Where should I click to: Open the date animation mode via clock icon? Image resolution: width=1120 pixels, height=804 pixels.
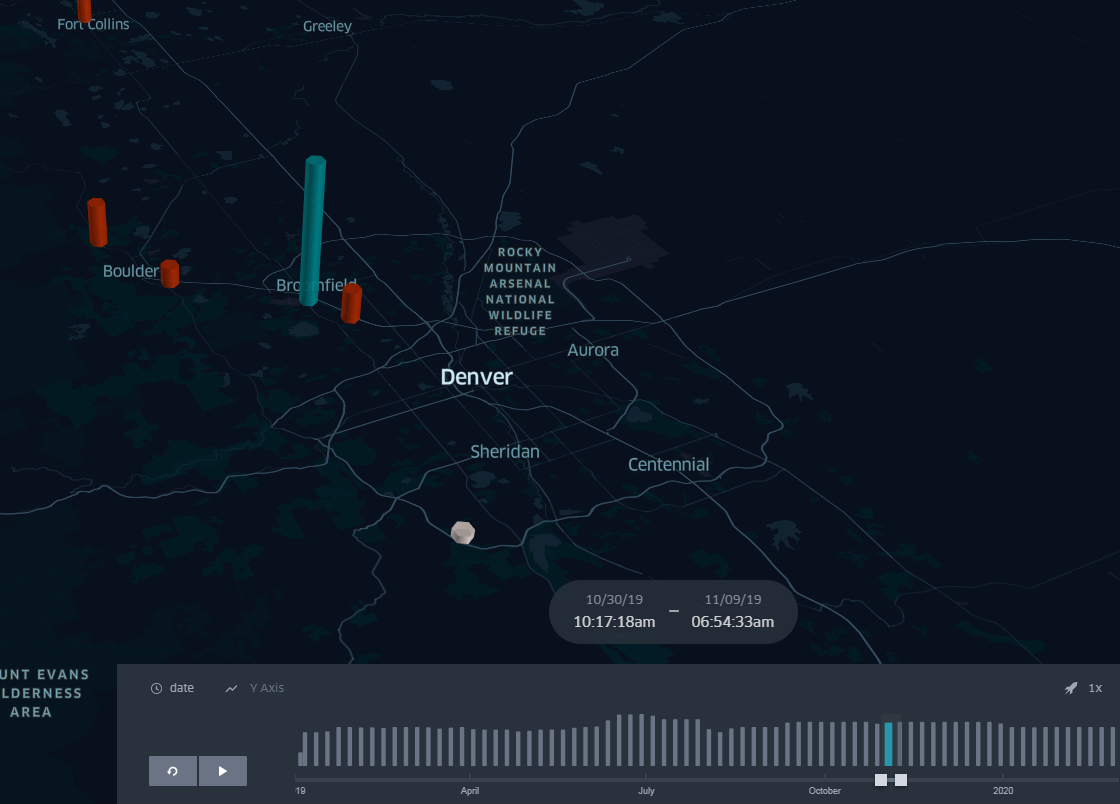coord(157,687)
